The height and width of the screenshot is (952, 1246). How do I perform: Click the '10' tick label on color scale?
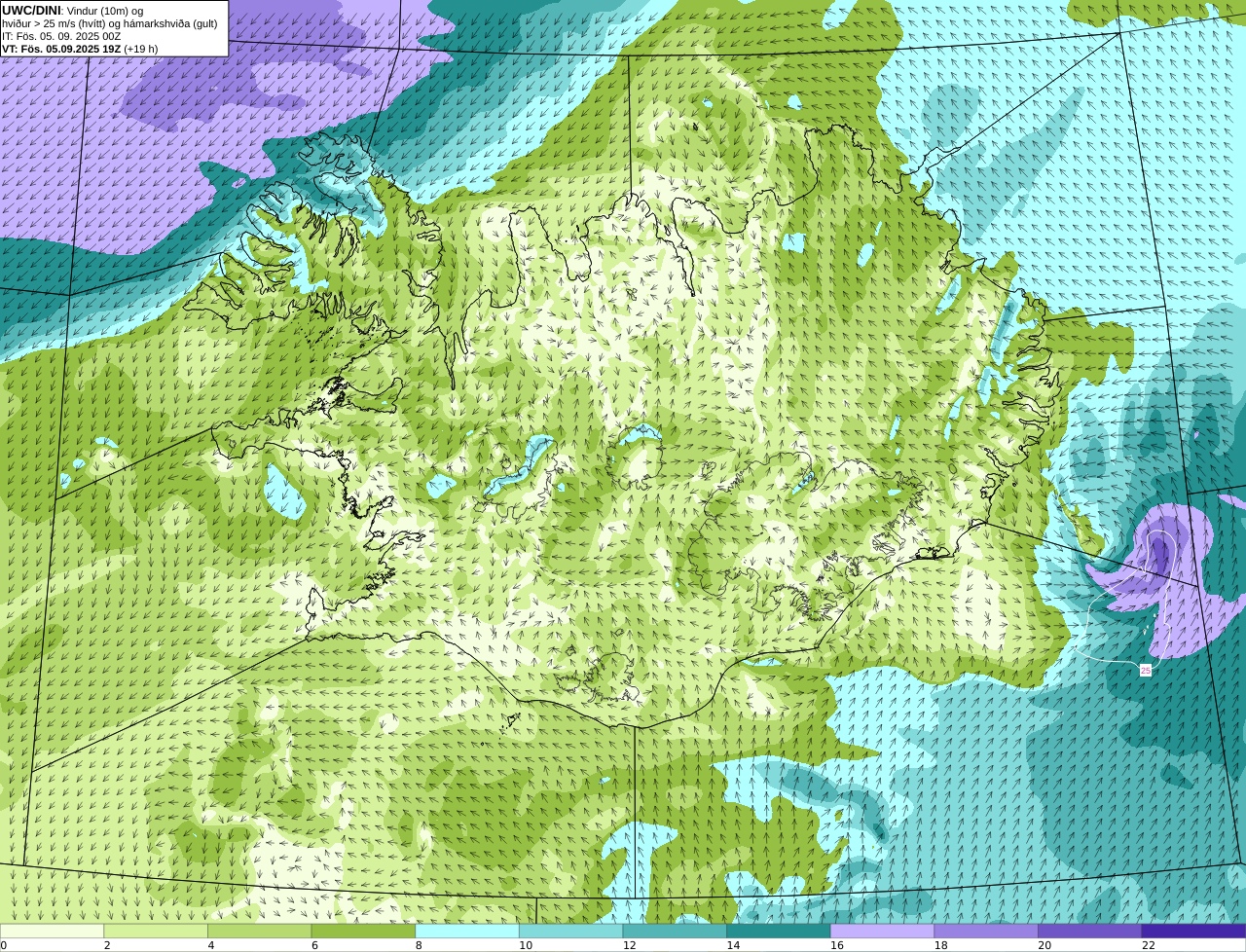click(526, 945)
